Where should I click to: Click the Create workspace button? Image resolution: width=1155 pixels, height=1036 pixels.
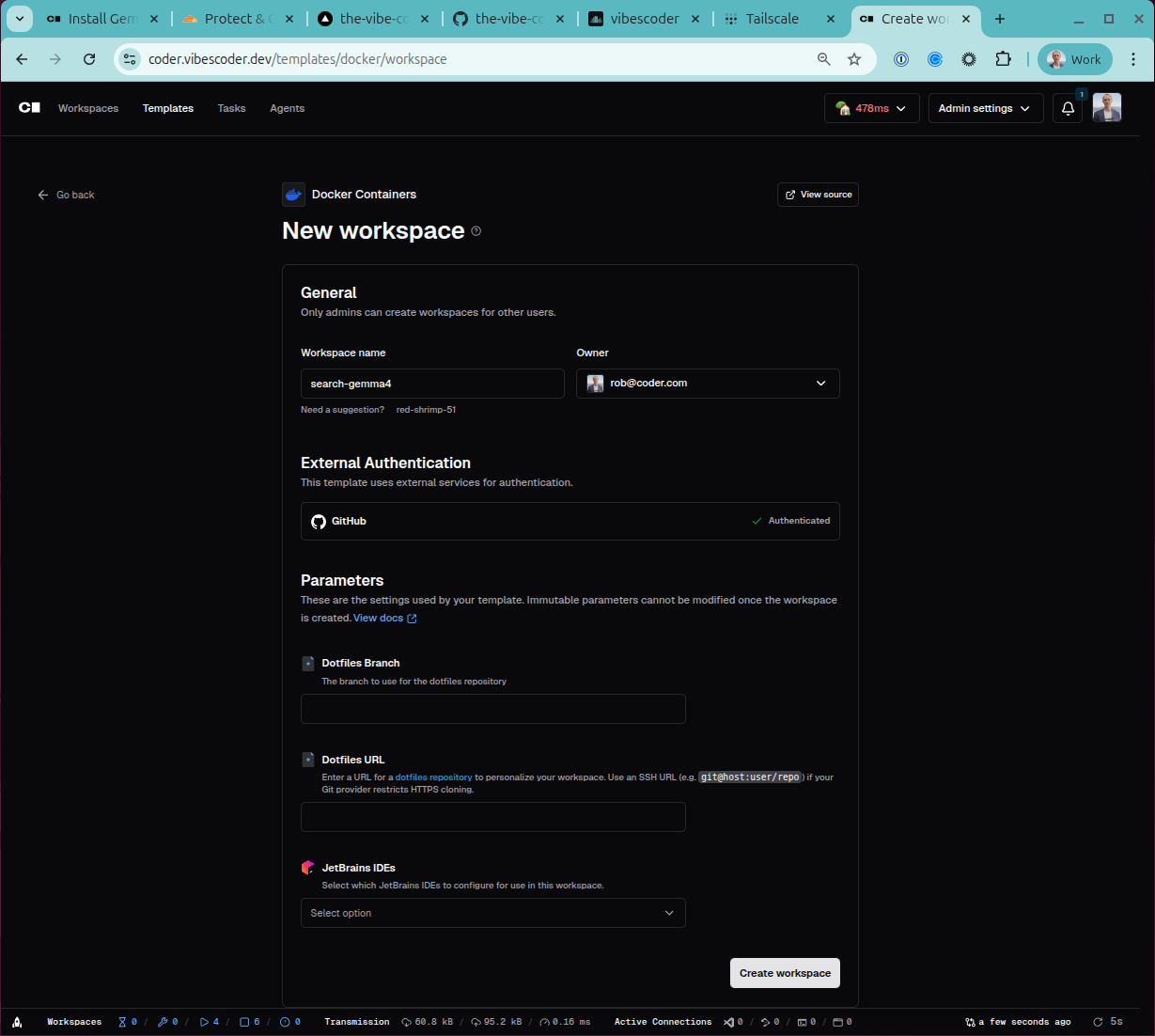tap(785, 973)
